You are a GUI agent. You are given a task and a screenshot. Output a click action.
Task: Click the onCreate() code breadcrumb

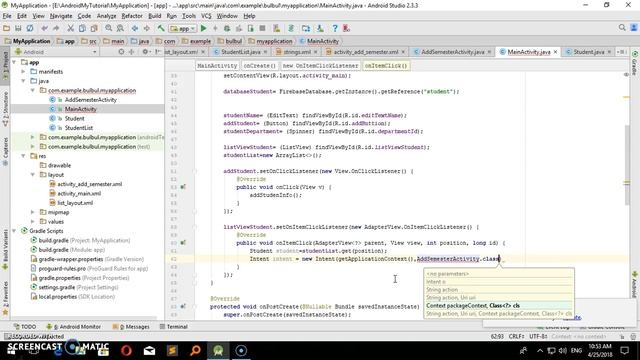pyautogui.click(x=260, y=66)
